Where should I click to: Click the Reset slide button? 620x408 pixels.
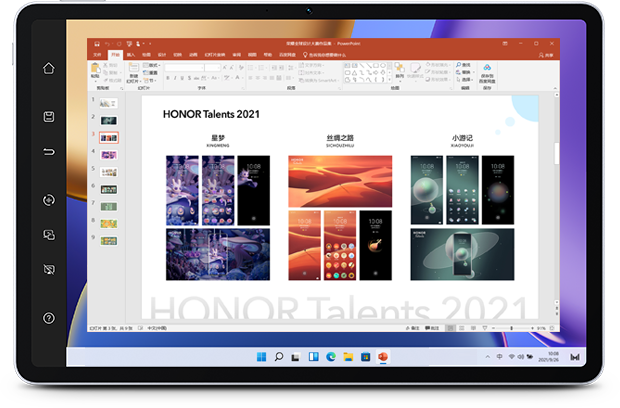tap(151, 73)
